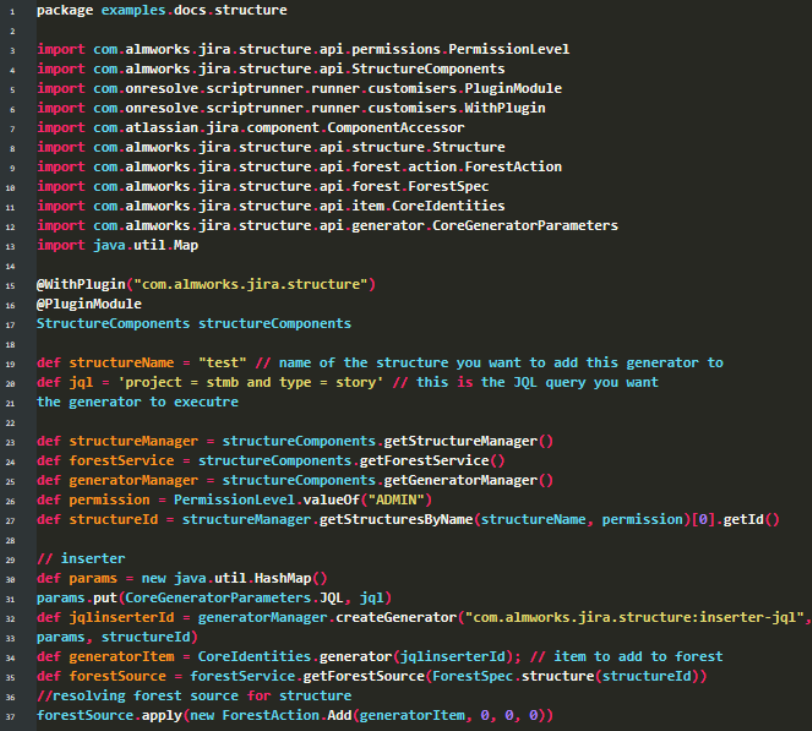Viewport: 812px width, 731px height.
Task: Click the java.util.Map import line
Action: pyautogui.click(x=118, y=245)
